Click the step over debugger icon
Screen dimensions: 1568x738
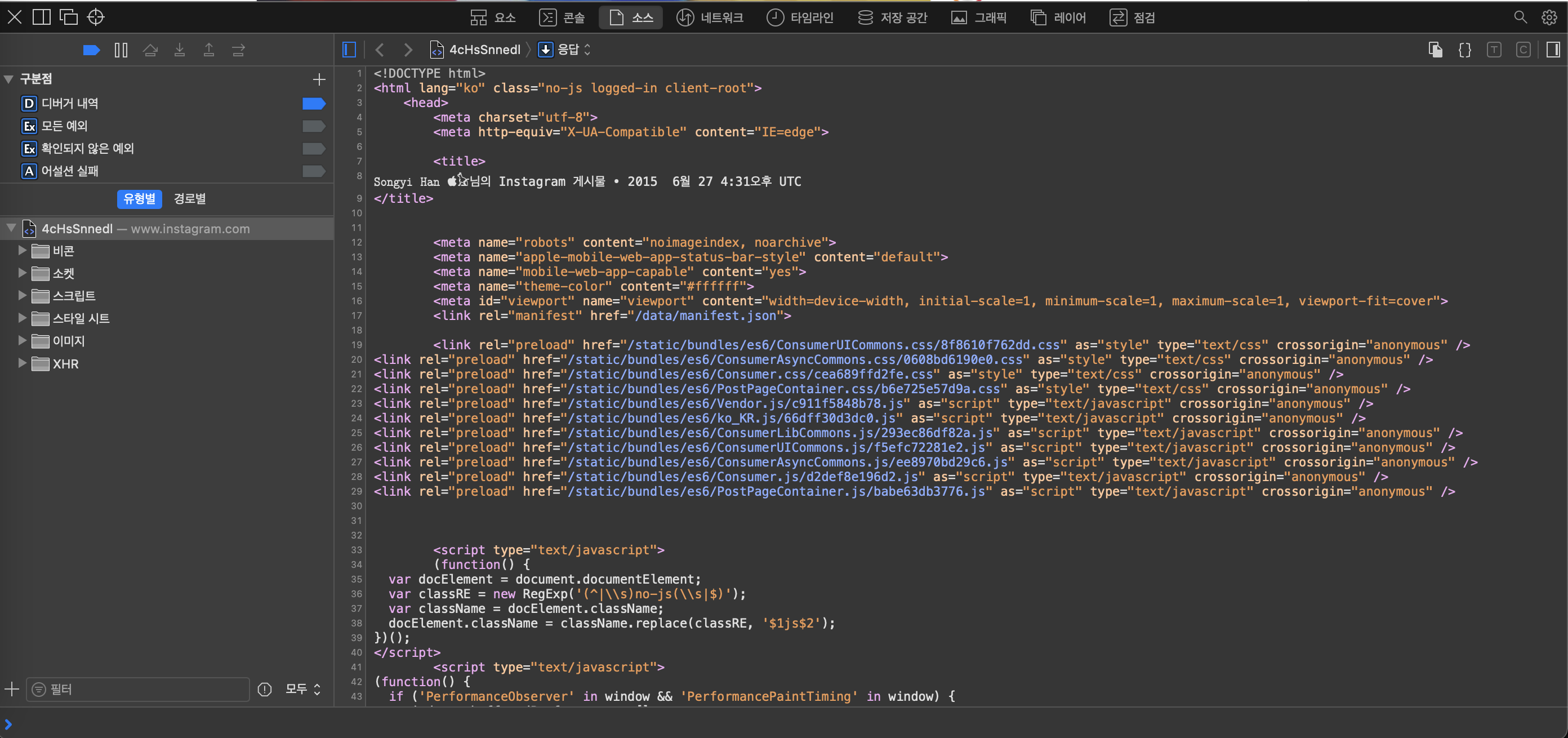pos(150,50)
